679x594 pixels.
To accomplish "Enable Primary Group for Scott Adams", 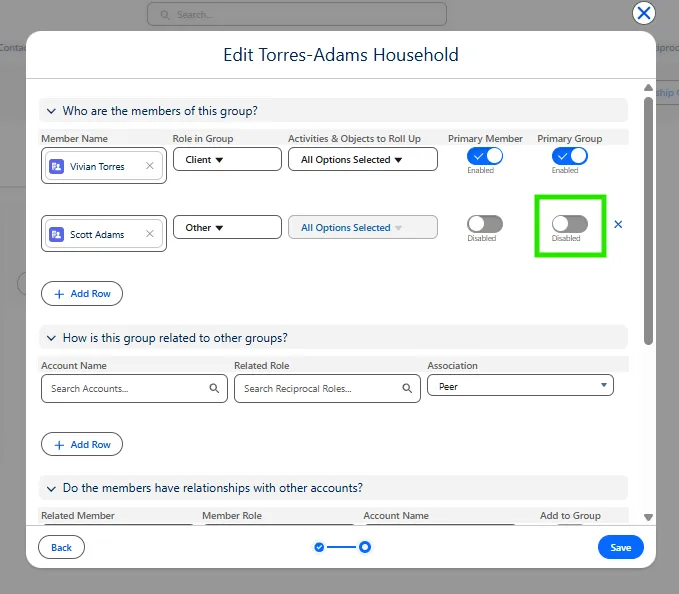I will pos(570,224).
